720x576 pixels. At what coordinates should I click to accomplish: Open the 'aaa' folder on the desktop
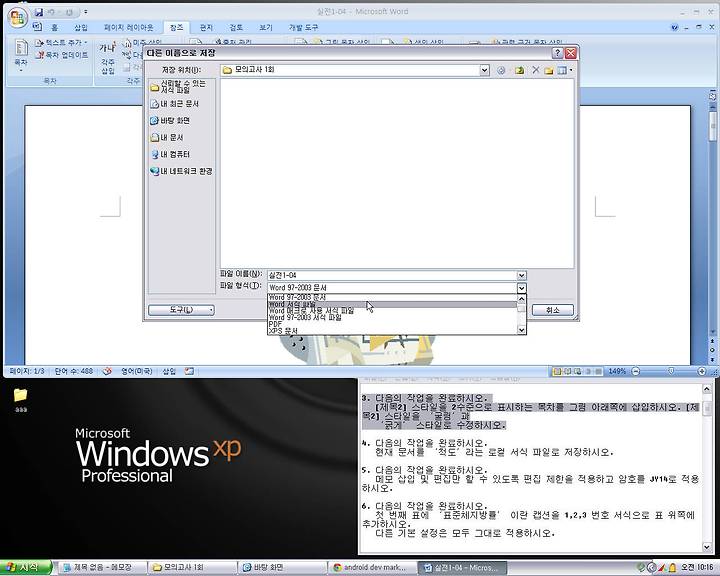tap(21, 400)
